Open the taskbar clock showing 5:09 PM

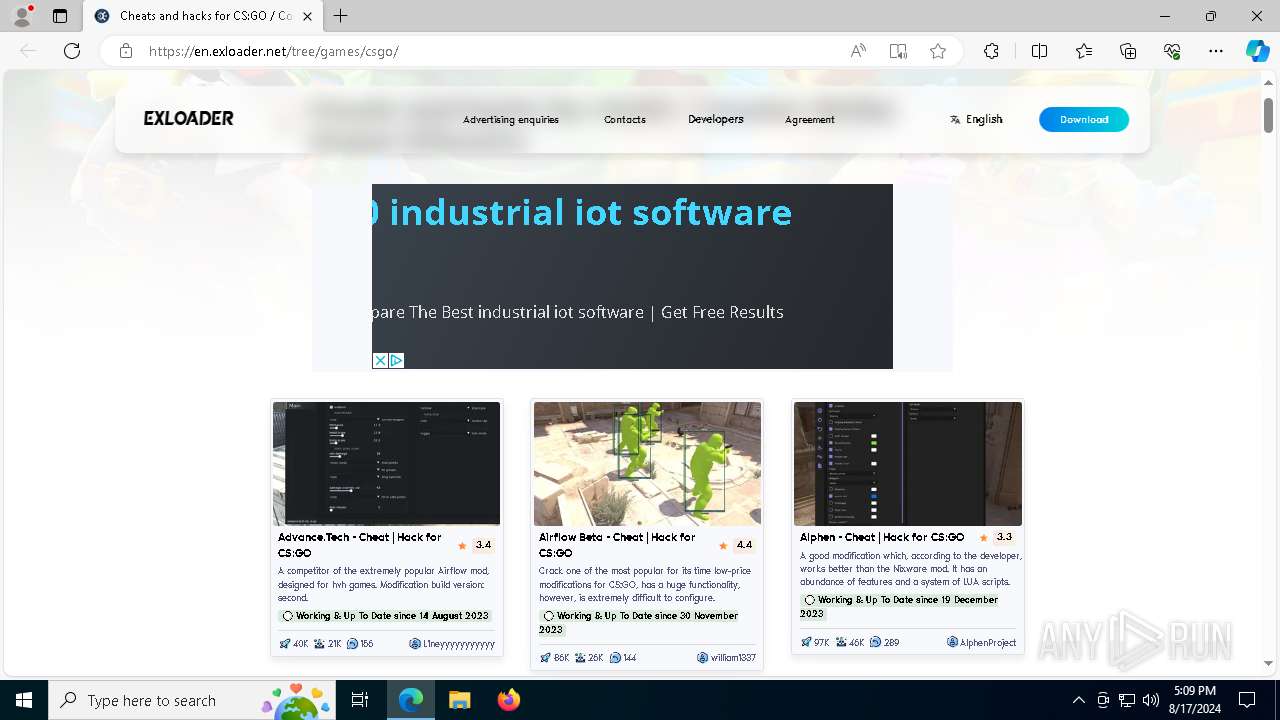coord(1195,700)
